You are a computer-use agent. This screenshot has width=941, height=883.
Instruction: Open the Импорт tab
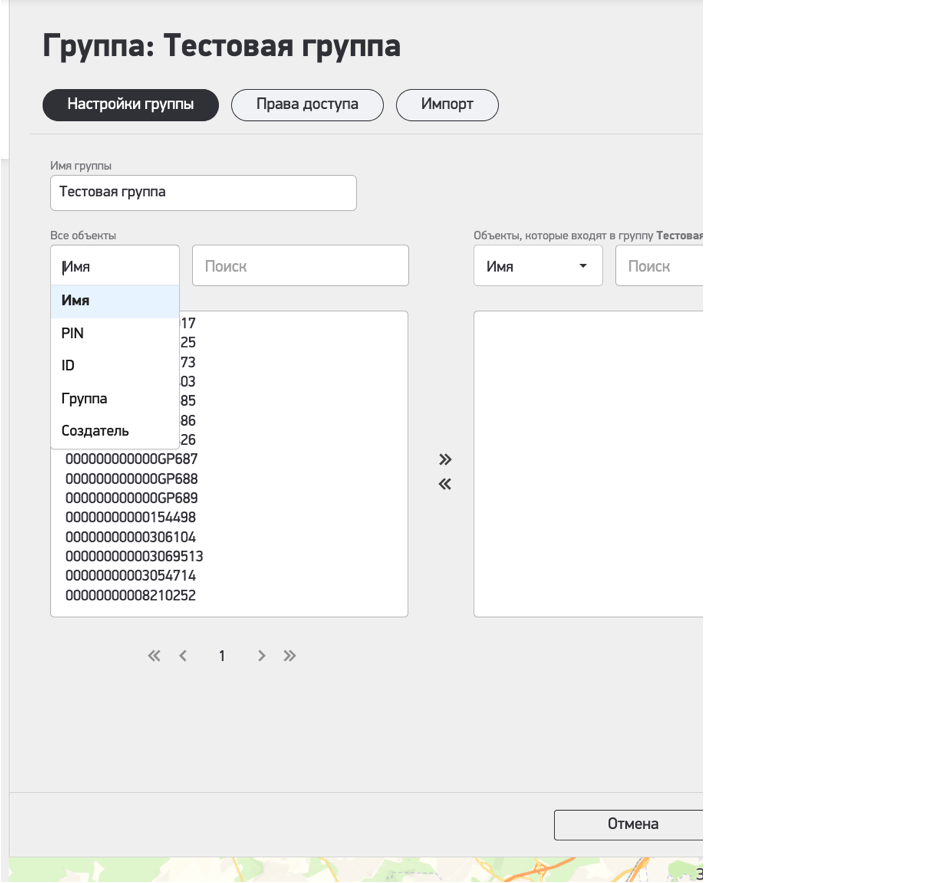click(x=447, y=105)
